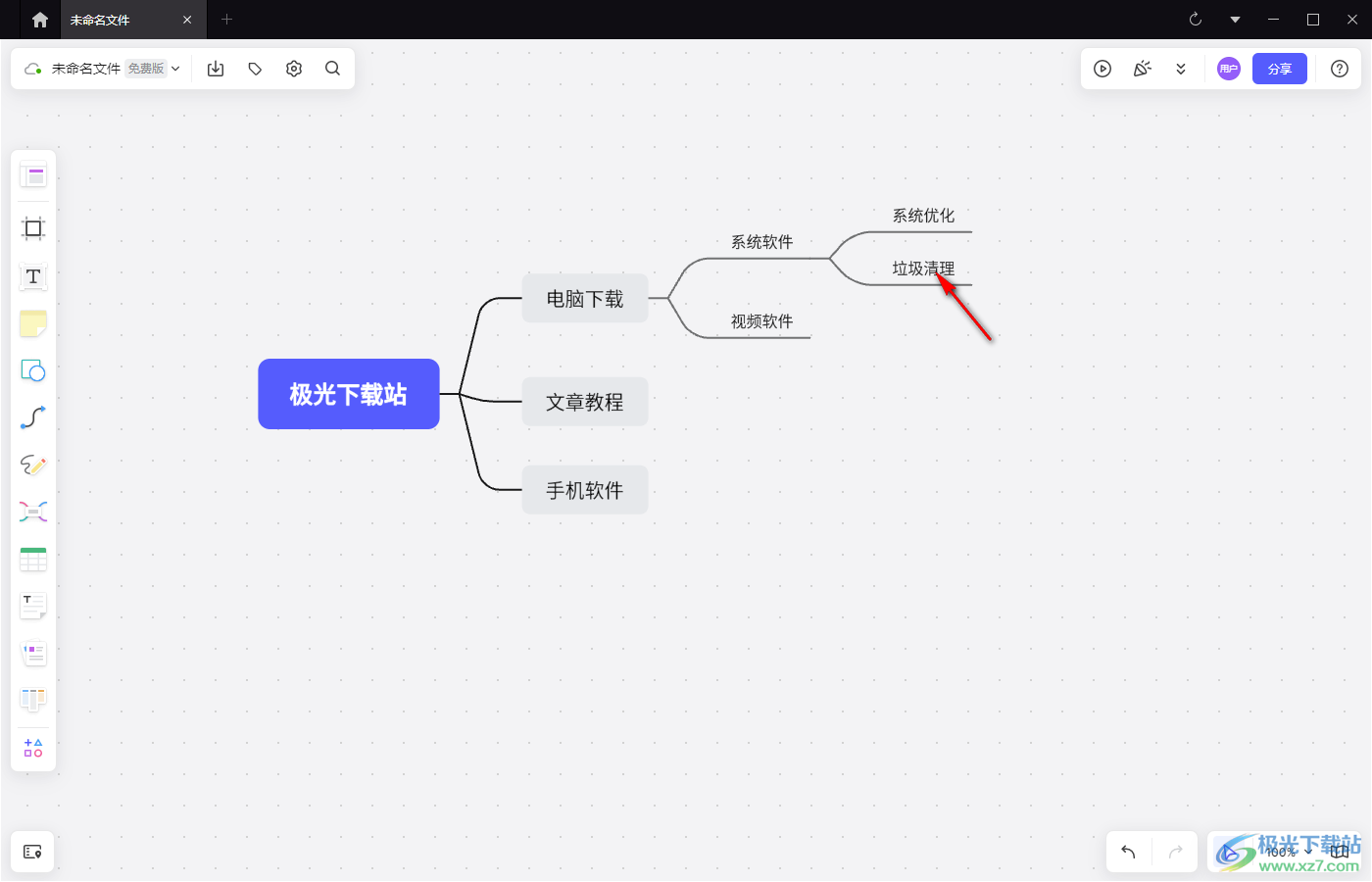
Task: Select the 垃圾清理 branch text
Action: [923, 269]
